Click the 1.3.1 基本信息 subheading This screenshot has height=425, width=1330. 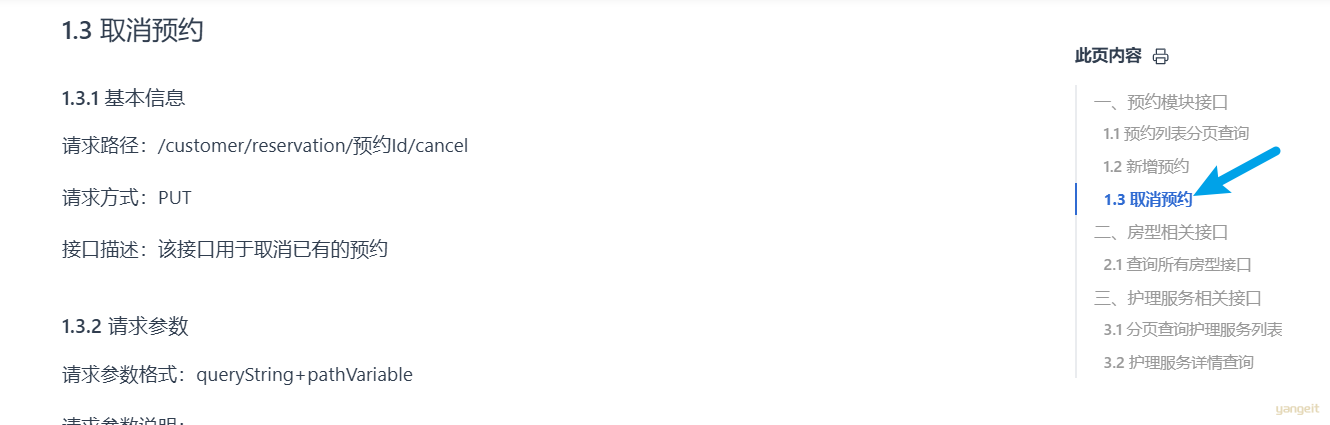pyautogui.click(x=124, y=98)
